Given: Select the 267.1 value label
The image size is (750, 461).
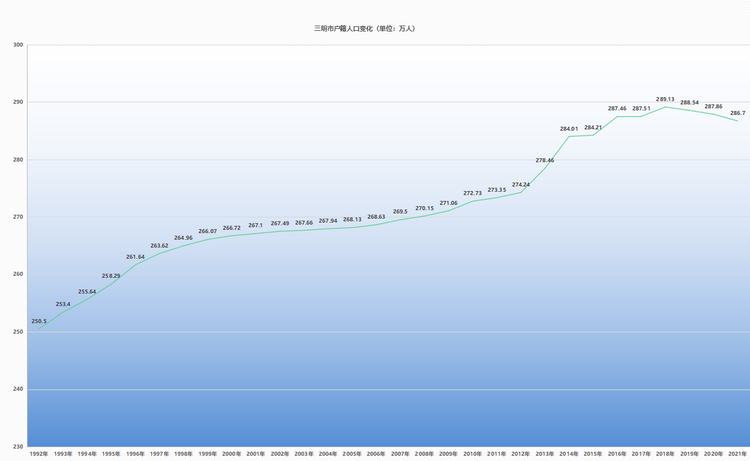Looking at the screenshot, I should (x=256, y=225).
